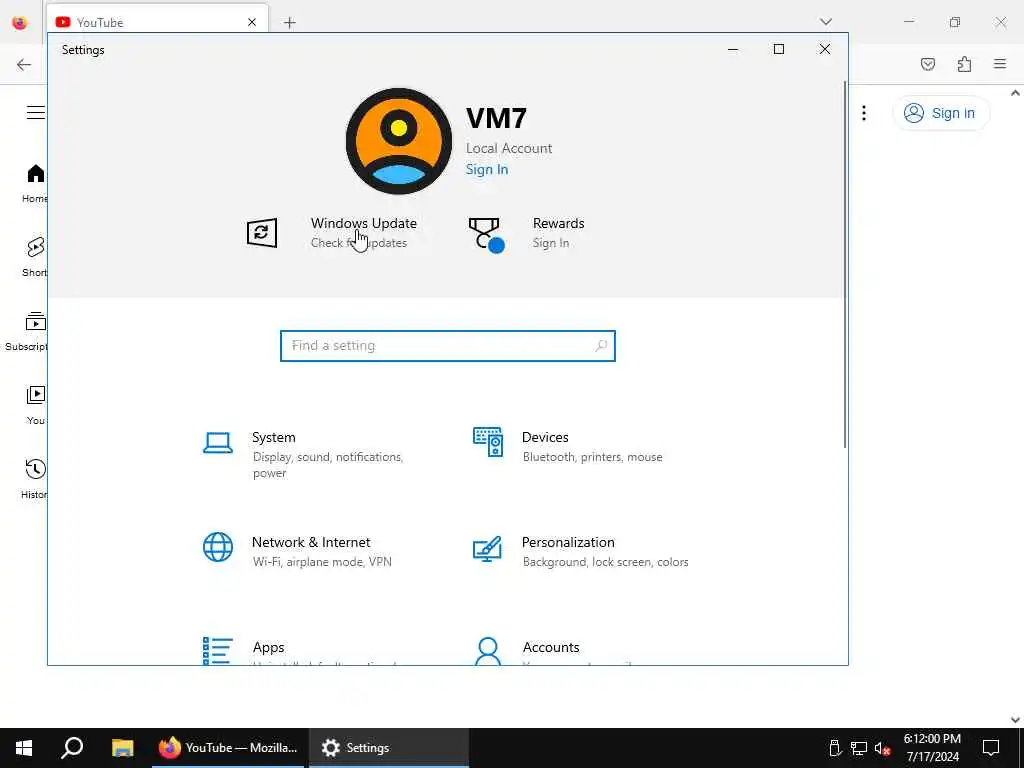Image resolution: width=1024 pixels, height=768 pixels.
Task: Open YouTube You section in sidebar
Action: 36,405
